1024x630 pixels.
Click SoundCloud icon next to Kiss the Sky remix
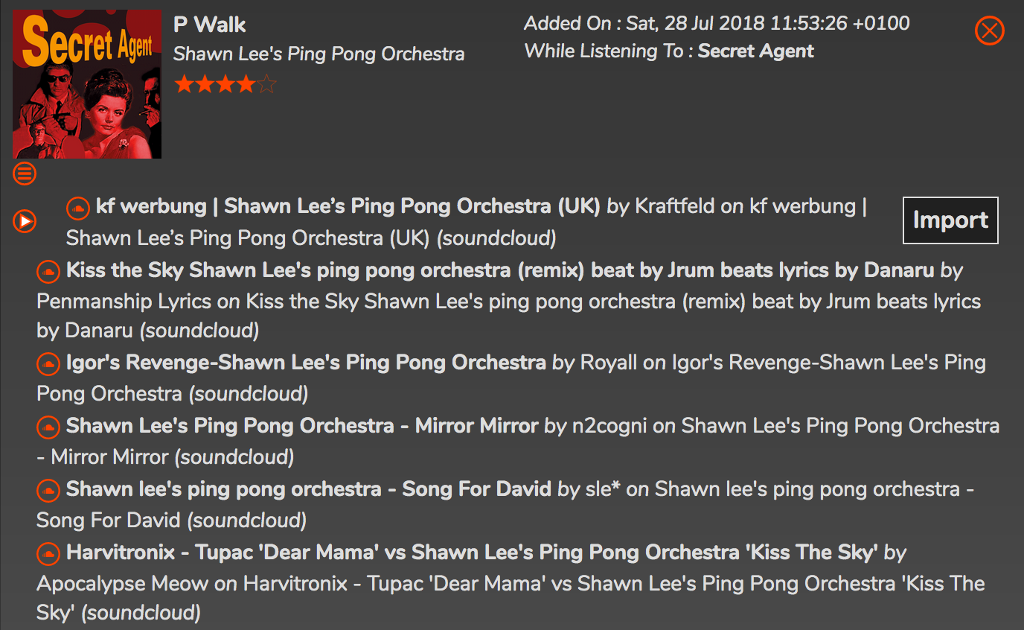point(48,272)
